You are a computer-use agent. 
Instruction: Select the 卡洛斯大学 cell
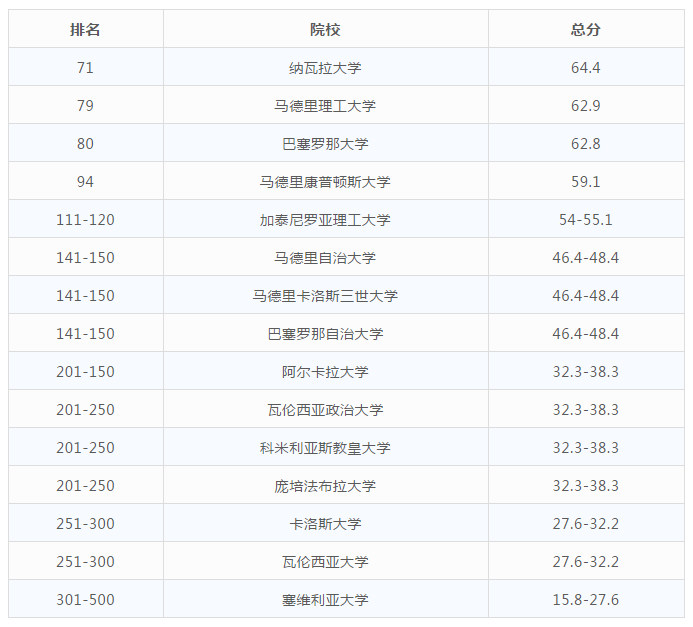click(x=325, y=524)
